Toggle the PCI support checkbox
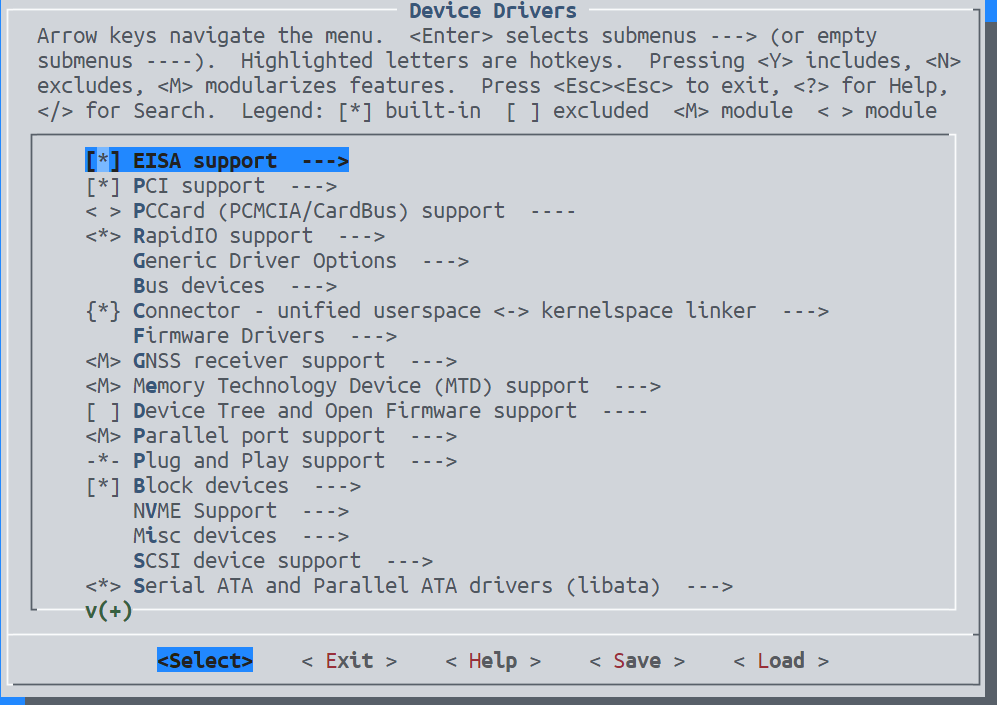 pos(103,186)
